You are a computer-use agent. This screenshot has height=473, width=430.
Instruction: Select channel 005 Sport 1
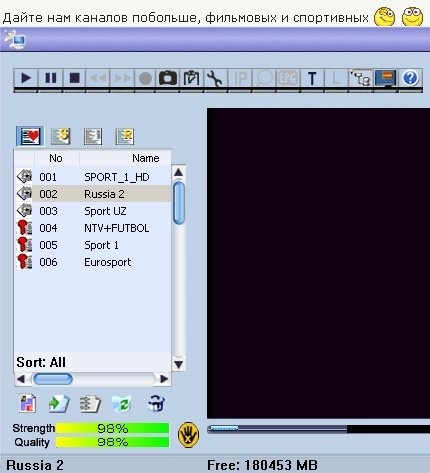click(x=93, y=245)
